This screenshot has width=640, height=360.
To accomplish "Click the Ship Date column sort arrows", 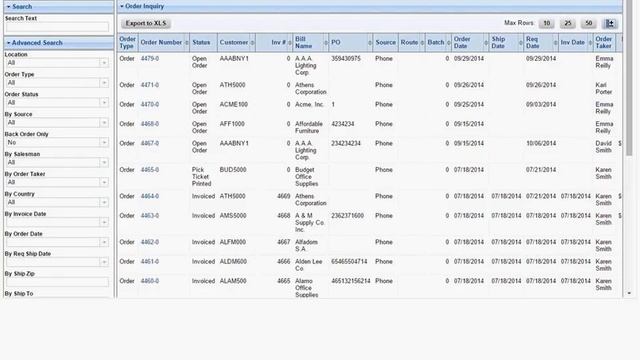I will (x=520, y=43).
